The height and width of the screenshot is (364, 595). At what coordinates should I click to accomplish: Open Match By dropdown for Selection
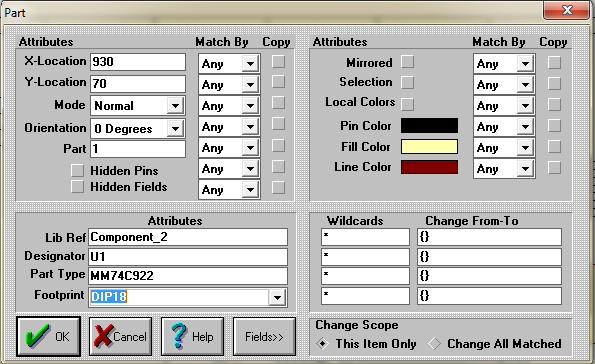[526, 85]
